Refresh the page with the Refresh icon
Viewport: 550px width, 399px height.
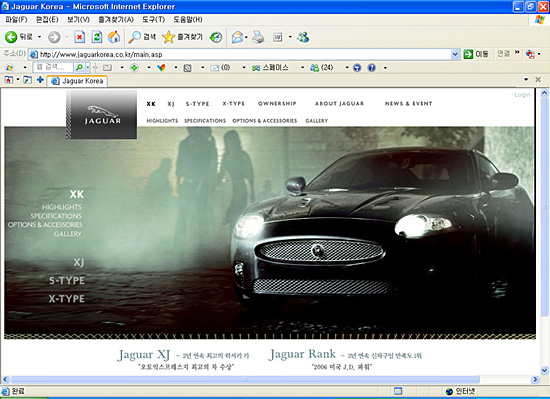(x=97, y=37)
